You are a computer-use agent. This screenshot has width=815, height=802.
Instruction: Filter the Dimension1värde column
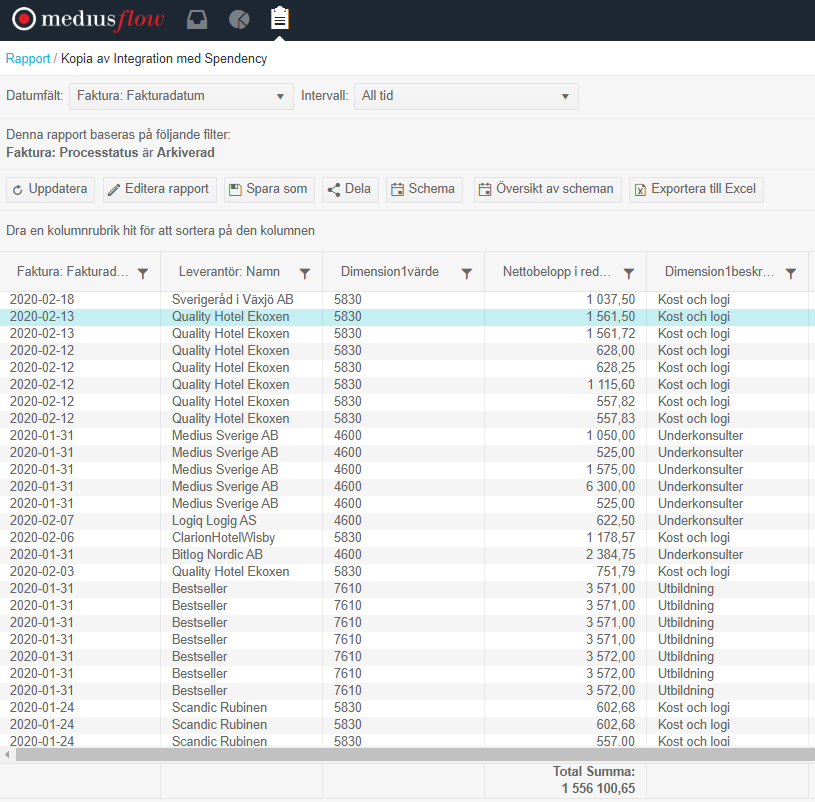tap(467, 273)
